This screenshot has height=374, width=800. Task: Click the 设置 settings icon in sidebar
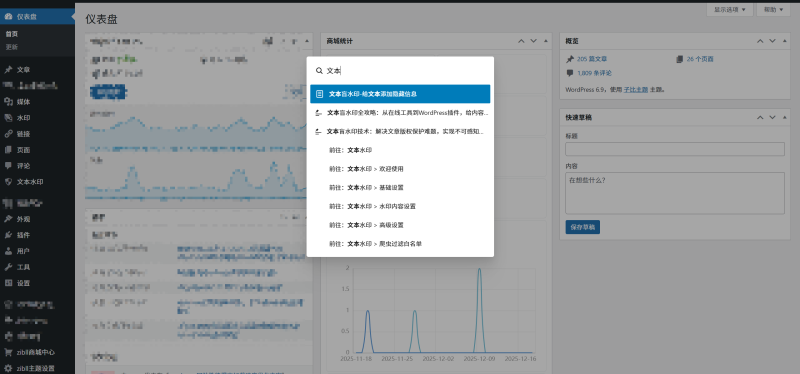point(8,283)
